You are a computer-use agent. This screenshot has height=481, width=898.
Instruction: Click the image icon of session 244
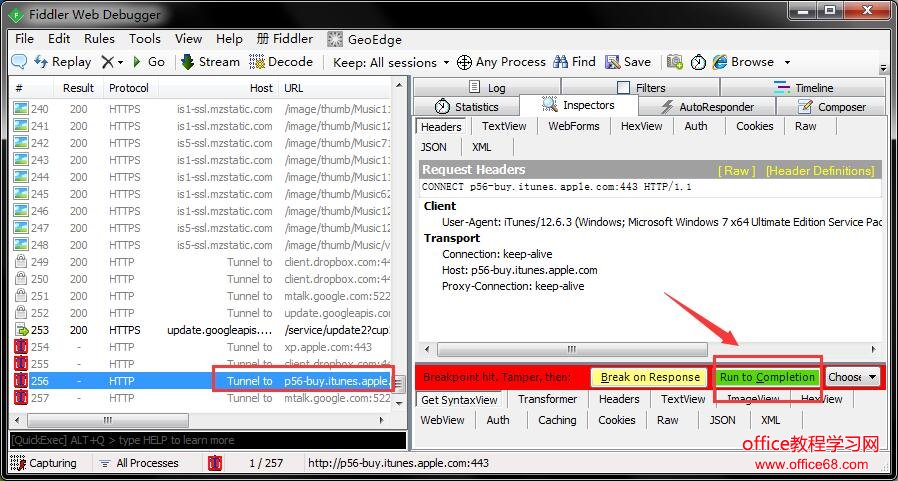pos(21,177)
